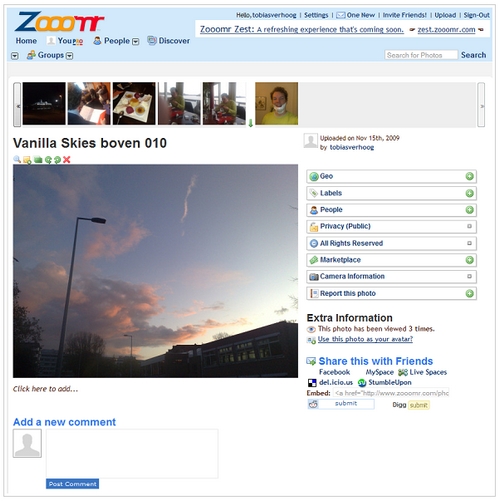Click the Discover photos icon in navigation
The width and height of the screenshot is (500, 501).
(x=152, y=40)
